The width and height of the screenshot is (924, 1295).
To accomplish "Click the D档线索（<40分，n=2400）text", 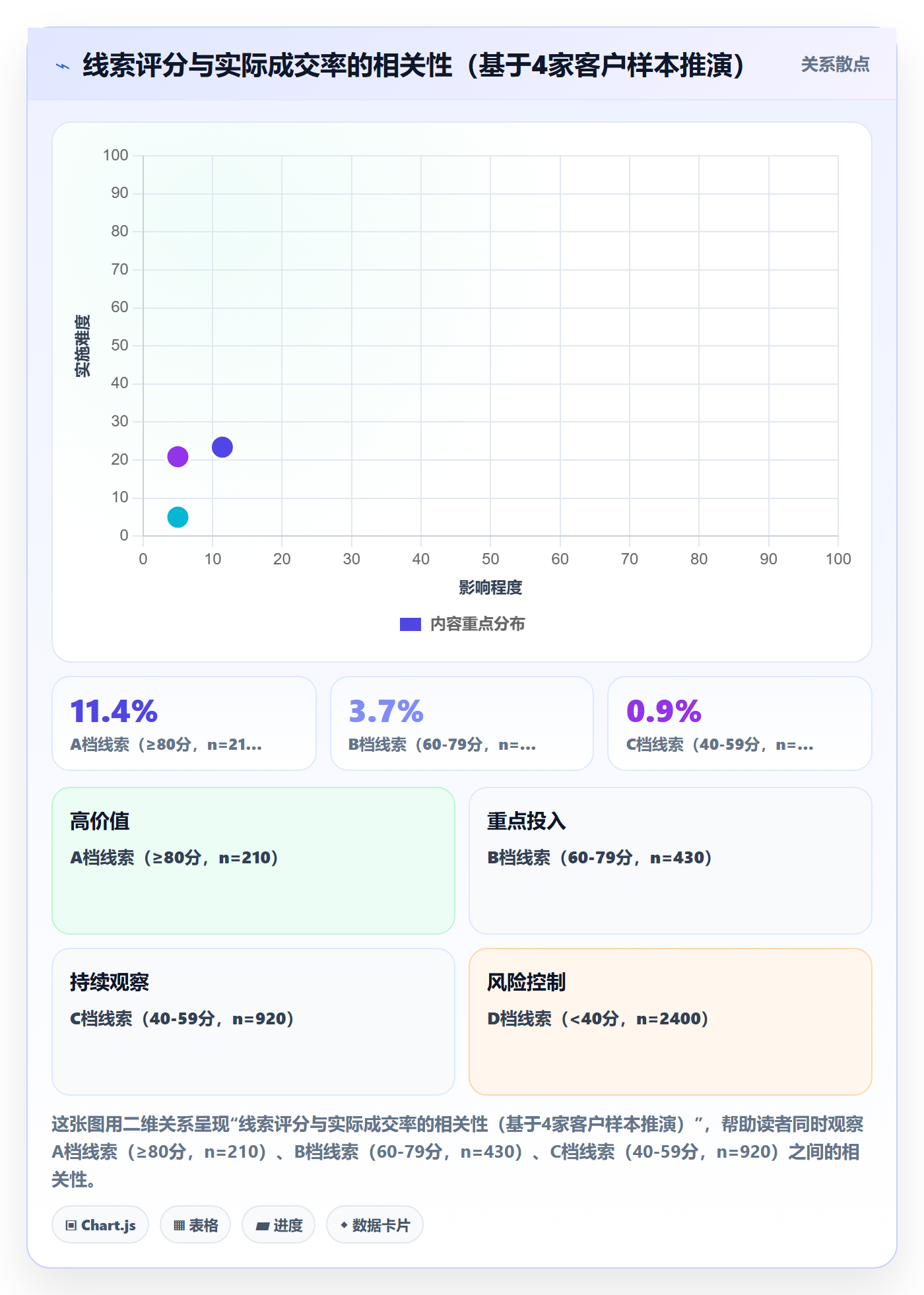I will coord(598,1018).
